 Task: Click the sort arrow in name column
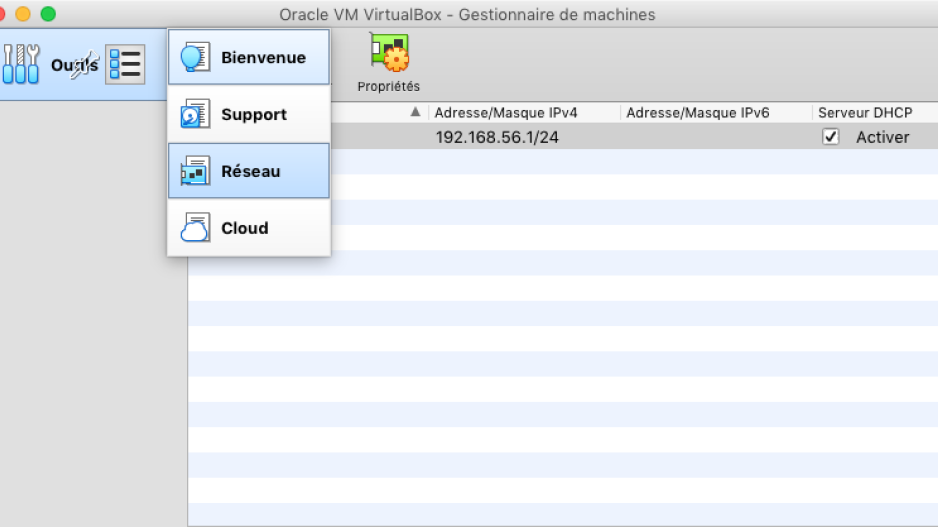pyautogui.click(x=415, y=112)
